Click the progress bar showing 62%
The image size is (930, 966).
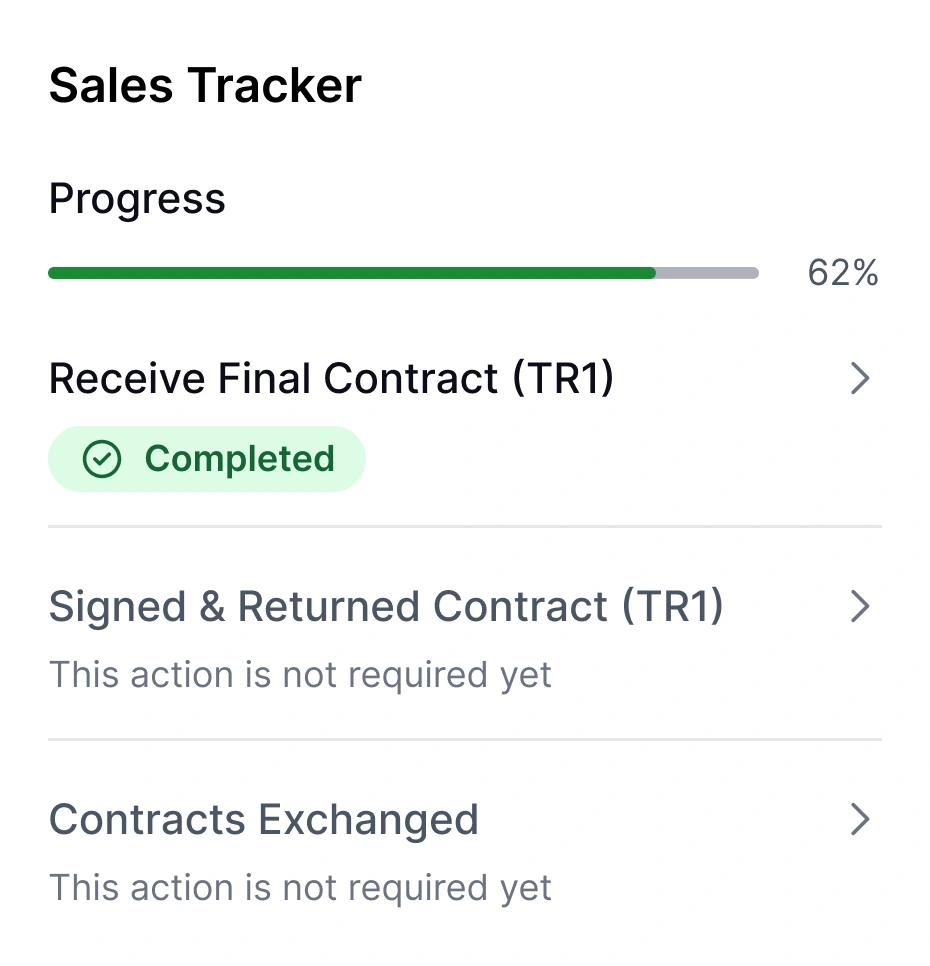[403, 272]
